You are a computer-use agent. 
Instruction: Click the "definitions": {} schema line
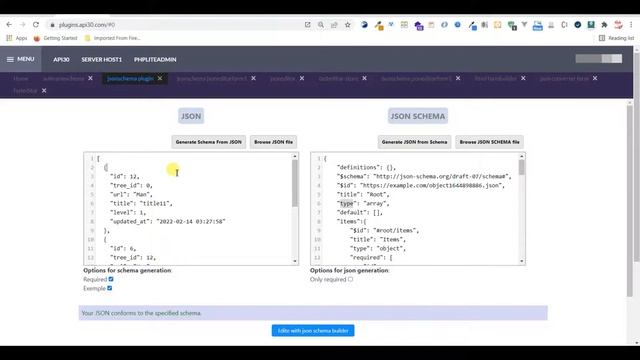pos(366,167)
